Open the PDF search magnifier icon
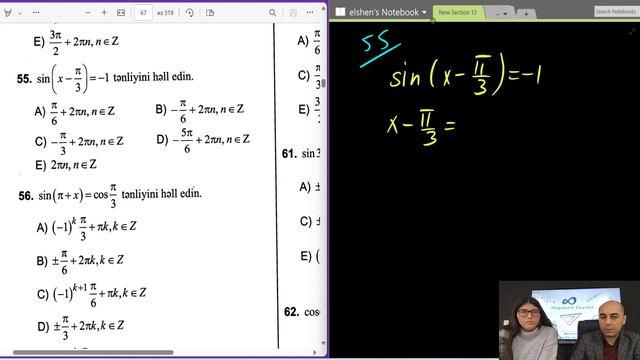The height and width of the screenshot is (360, 640). click(x=272, y=13)
